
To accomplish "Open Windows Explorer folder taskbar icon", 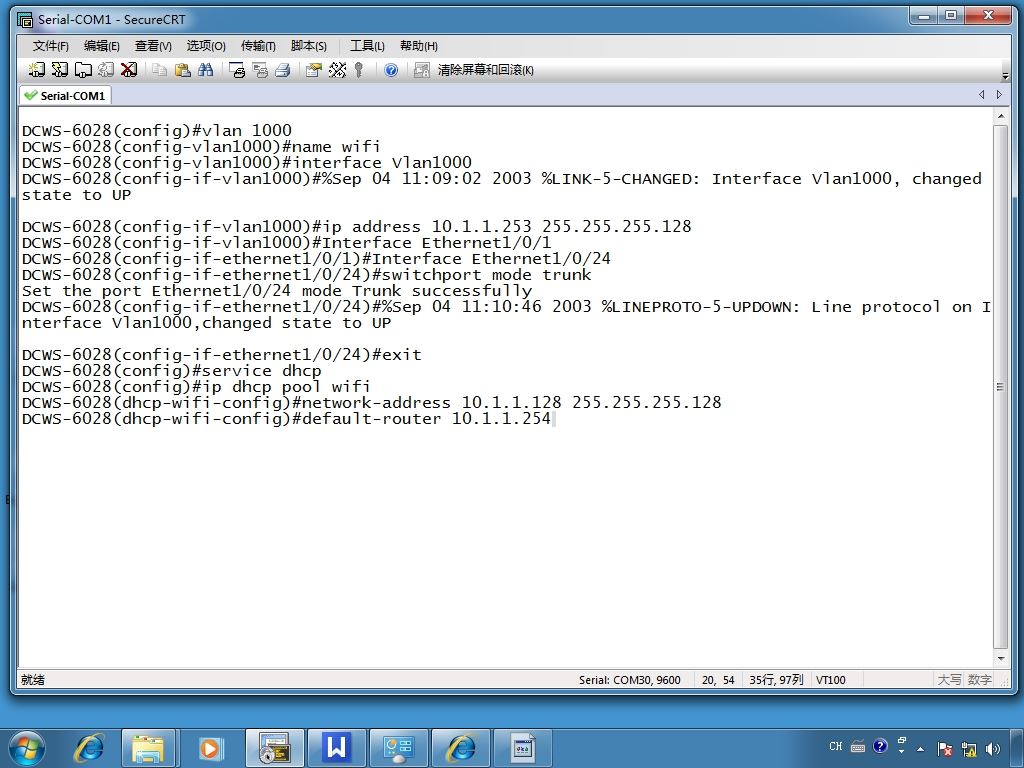I will pyautogui.click(x=148, y=748).
